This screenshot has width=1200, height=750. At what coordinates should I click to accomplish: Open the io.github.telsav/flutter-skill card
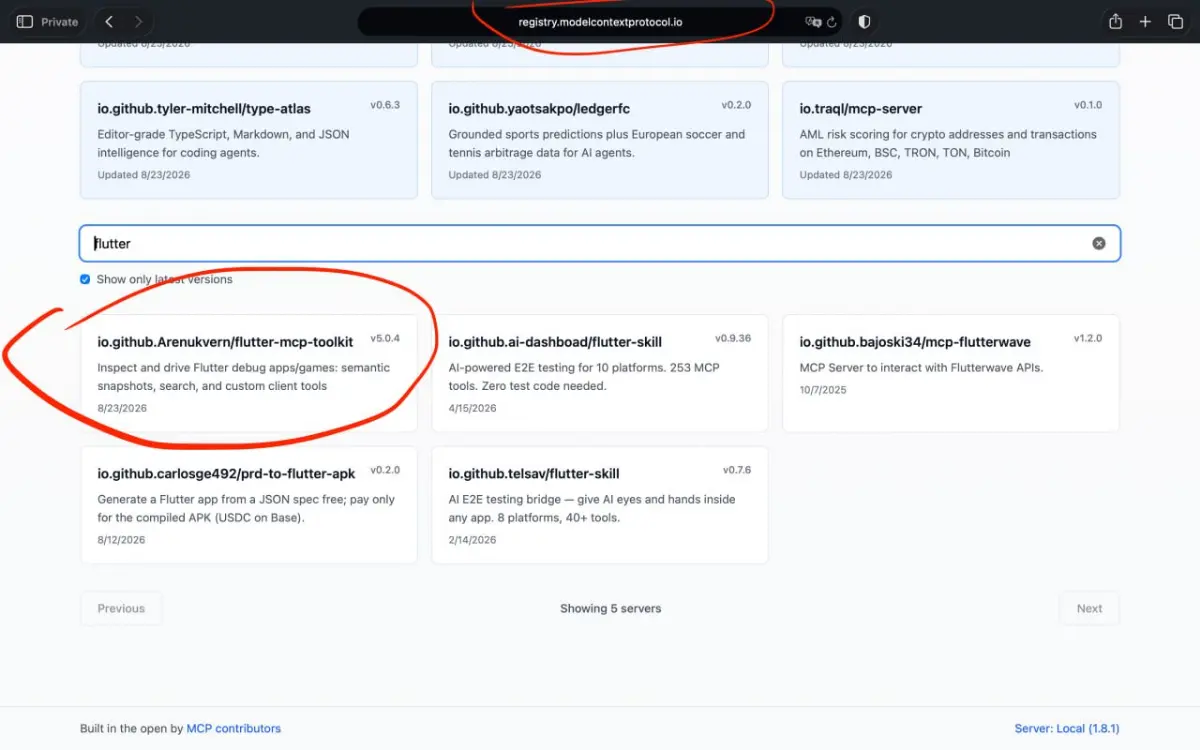pos(600,505)
